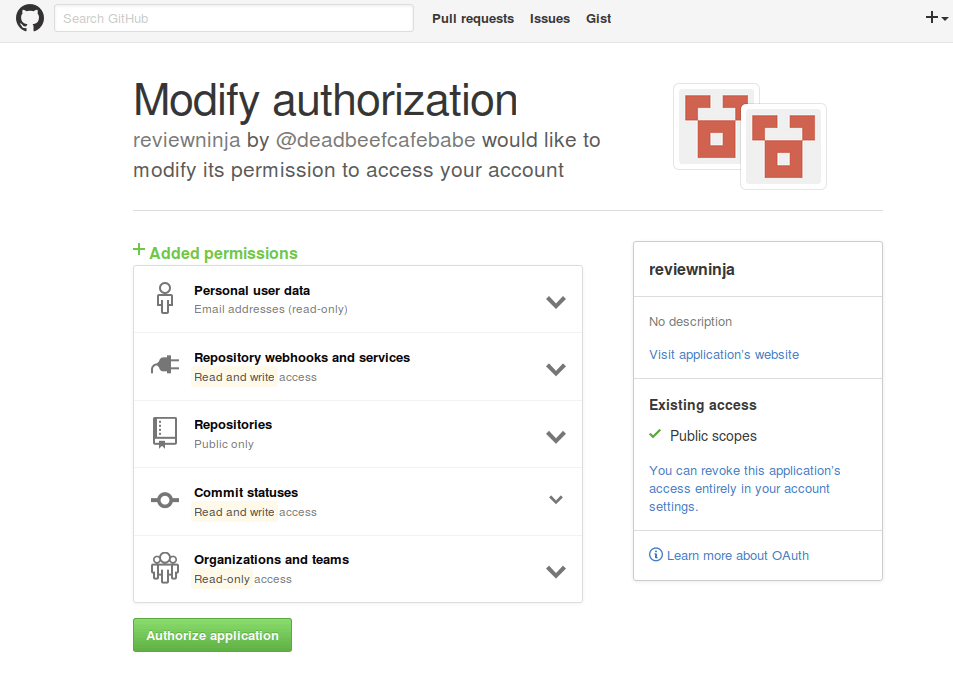Click the Authorize application button
The image size is (953, 678).
(212, 635)
